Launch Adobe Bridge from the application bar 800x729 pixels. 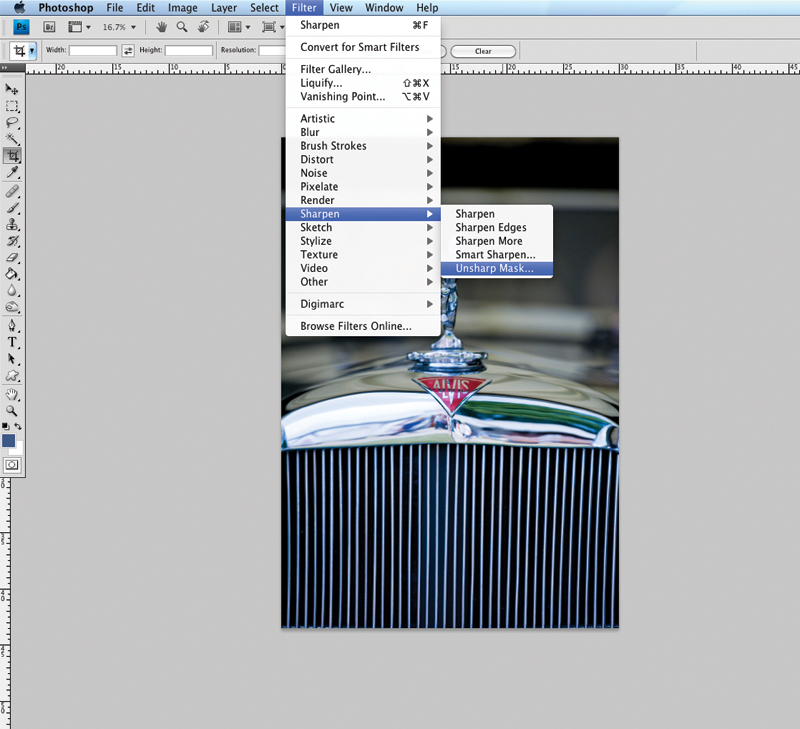(49, 27)
